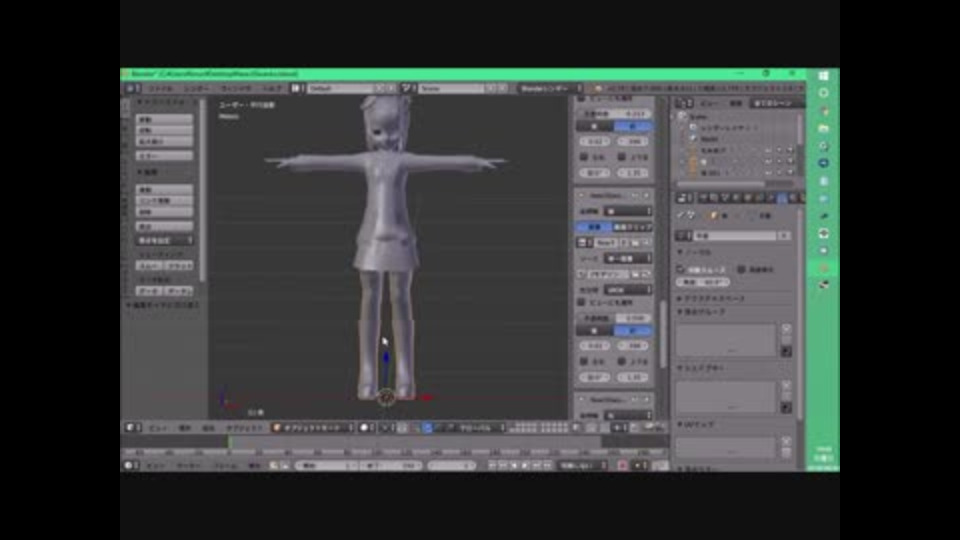Open the info editor type selector icon
The image size is (960, 540).
[132, 89]
